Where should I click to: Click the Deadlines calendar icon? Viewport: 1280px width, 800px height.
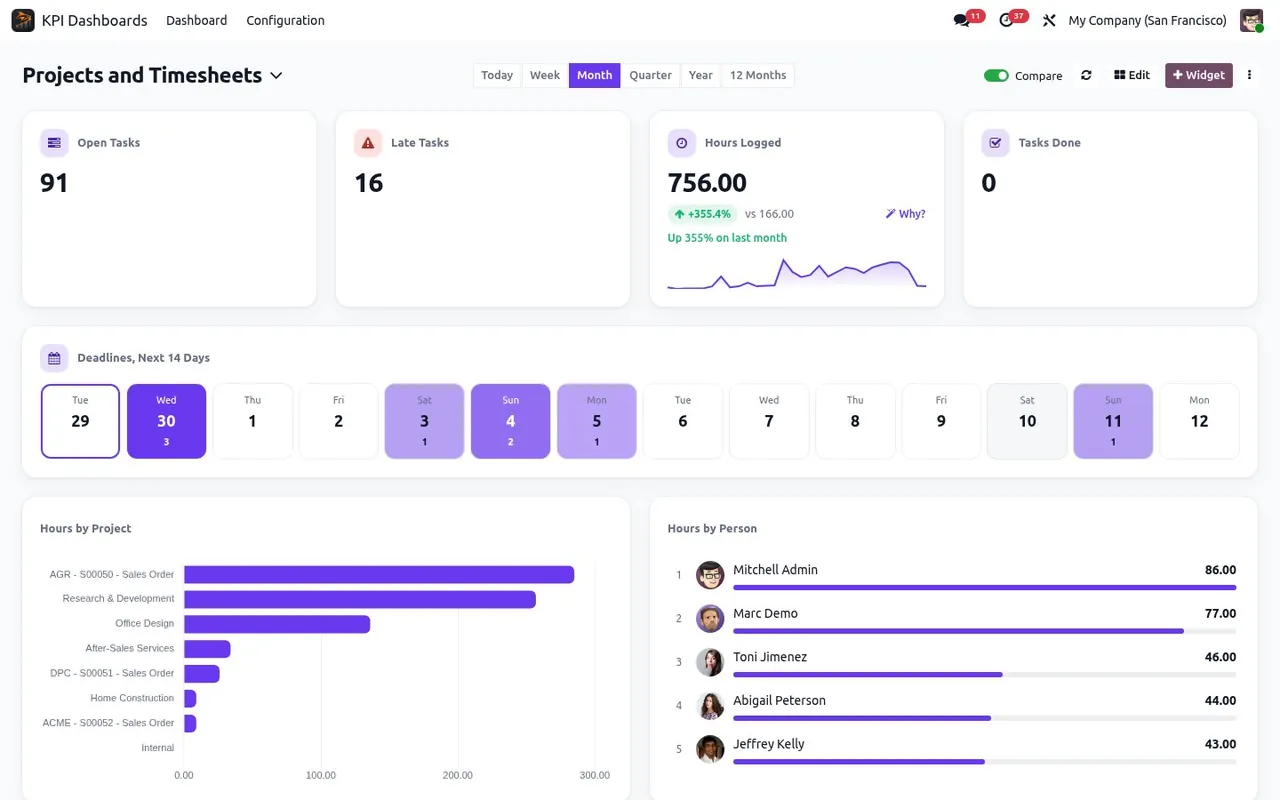[54, 358]
